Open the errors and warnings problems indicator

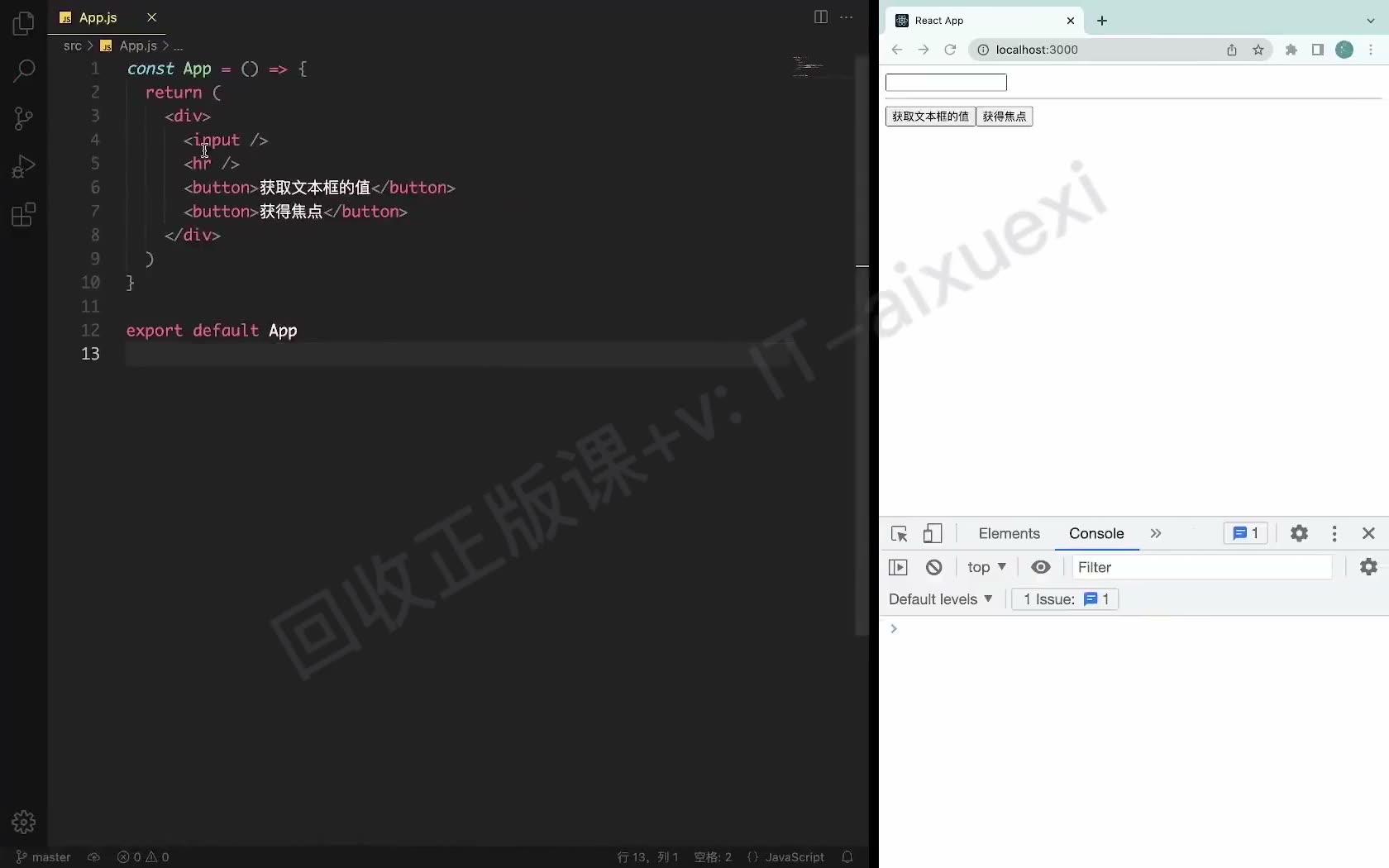coord(143,857)
